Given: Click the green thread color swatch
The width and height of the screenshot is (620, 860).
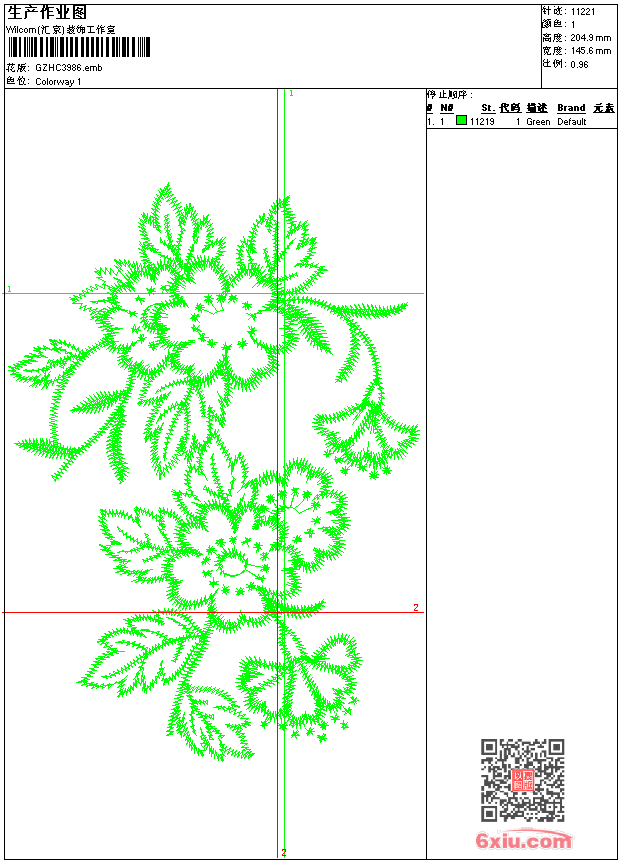Looking at the screenshot, I should pos(461,121).
